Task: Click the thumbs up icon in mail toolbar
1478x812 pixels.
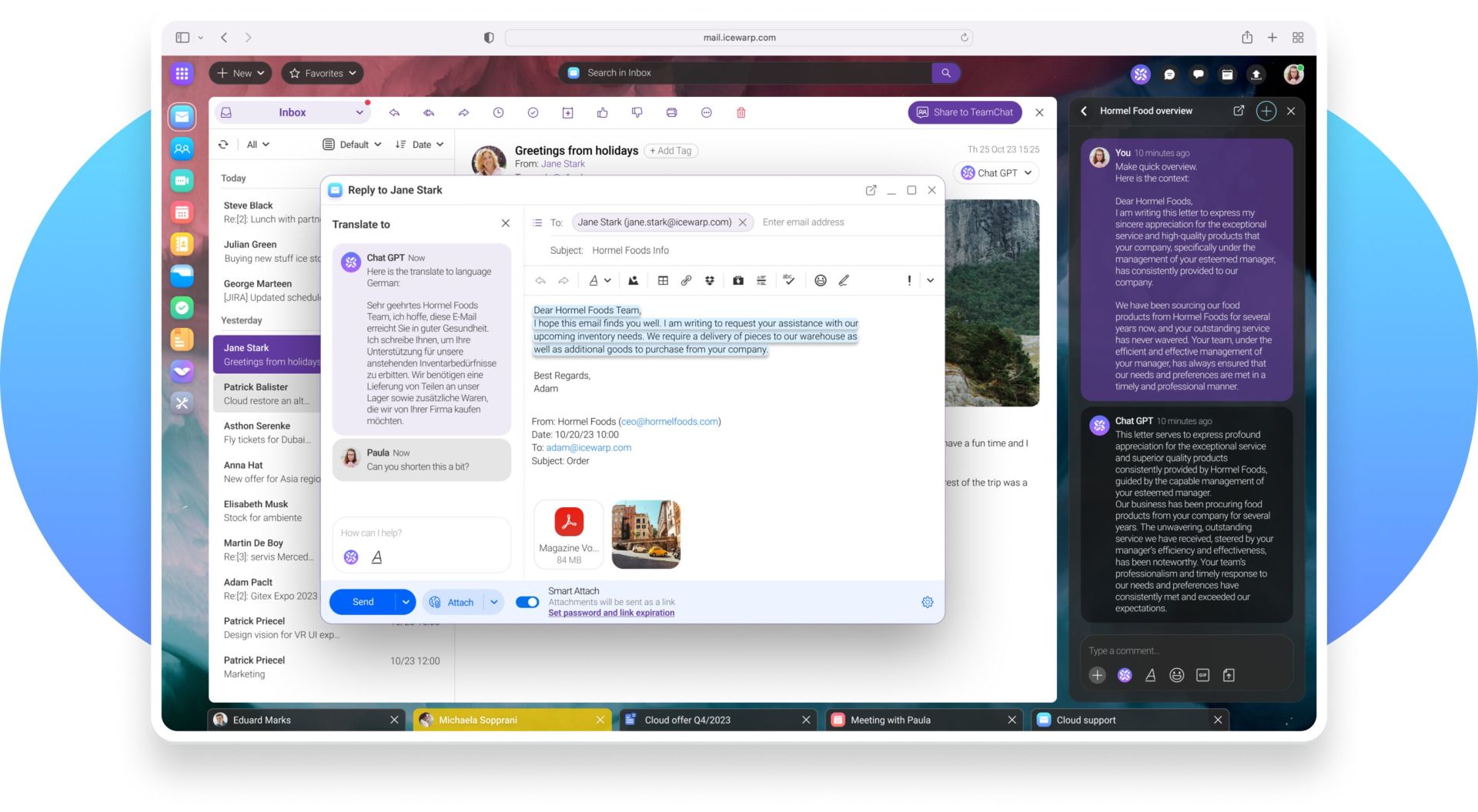Action: pyautogui.click(x=602, y=112)
